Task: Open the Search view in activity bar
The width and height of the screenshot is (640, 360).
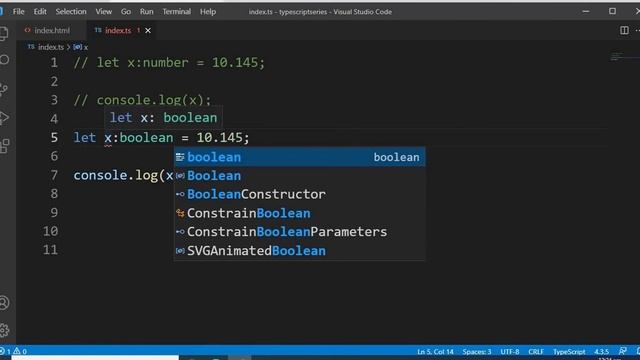Action: [4, 60]
